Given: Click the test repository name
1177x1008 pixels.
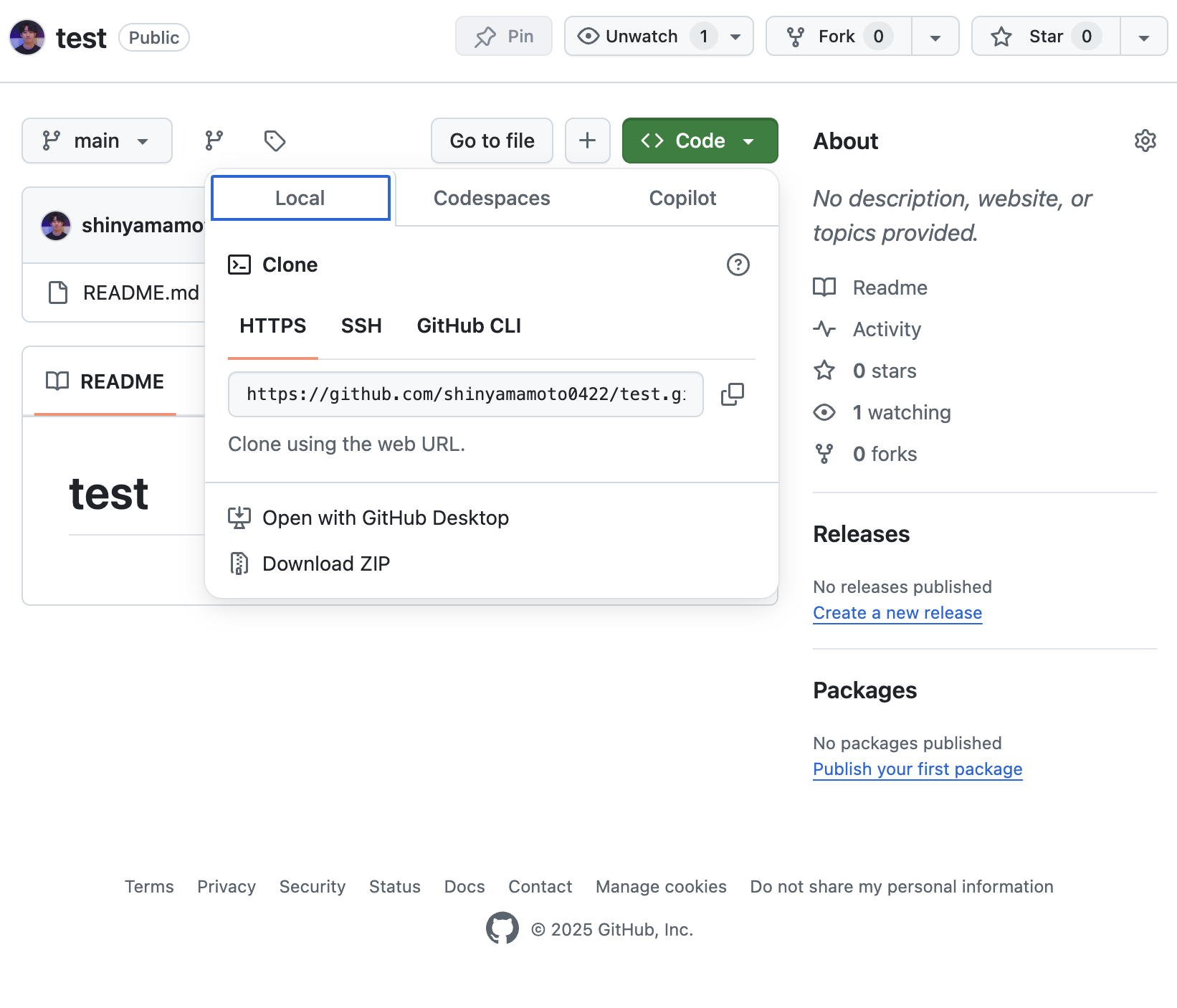Looking at the screenshot, I should pyautogui.click(x=81, y=37).
